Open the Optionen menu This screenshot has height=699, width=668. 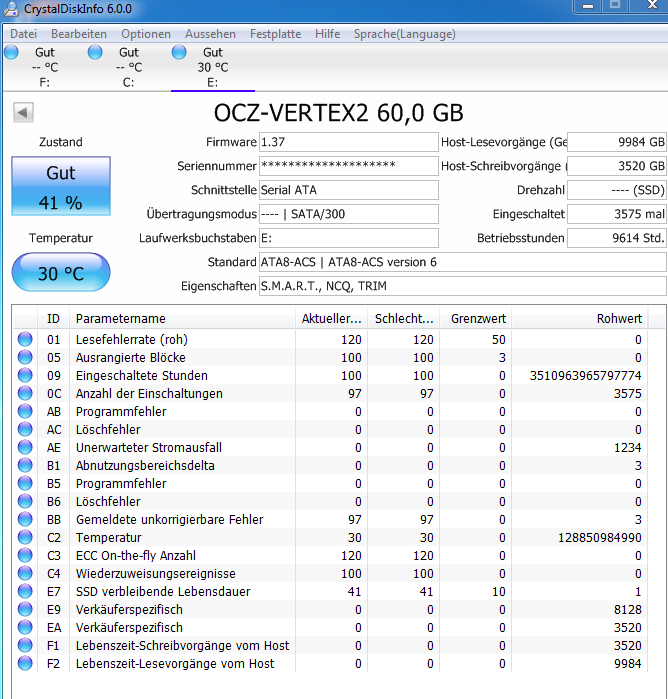point(146,34)
